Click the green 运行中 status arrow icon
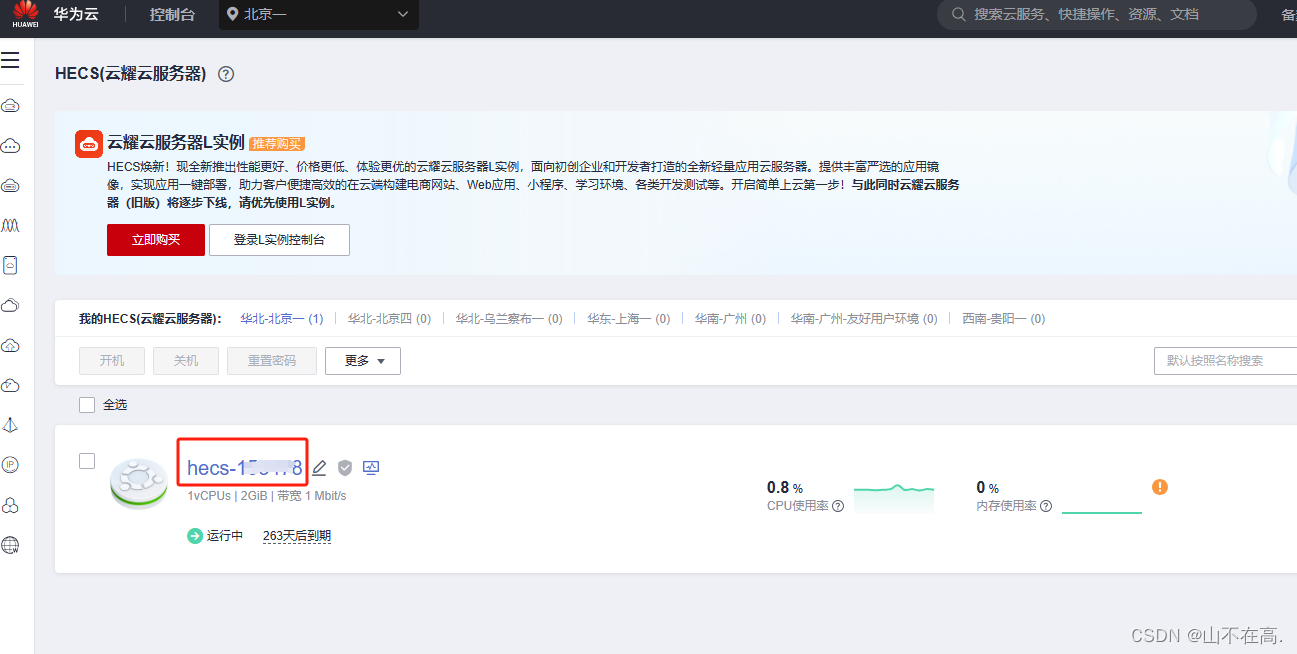 pyautogui.click(x=195, y=536)
